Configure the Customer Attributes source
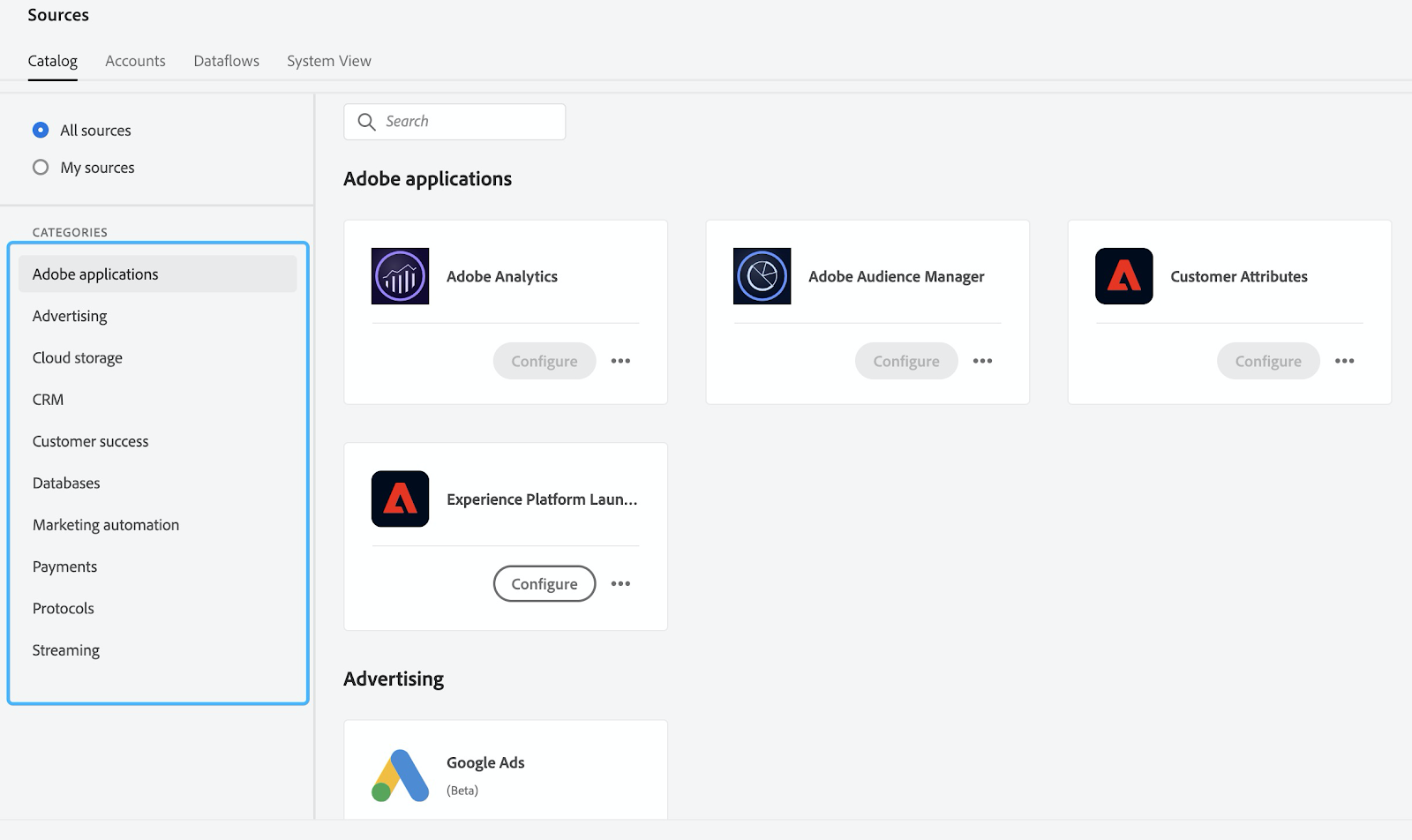The image size is (1412, 840). [x=1268, y=361]
